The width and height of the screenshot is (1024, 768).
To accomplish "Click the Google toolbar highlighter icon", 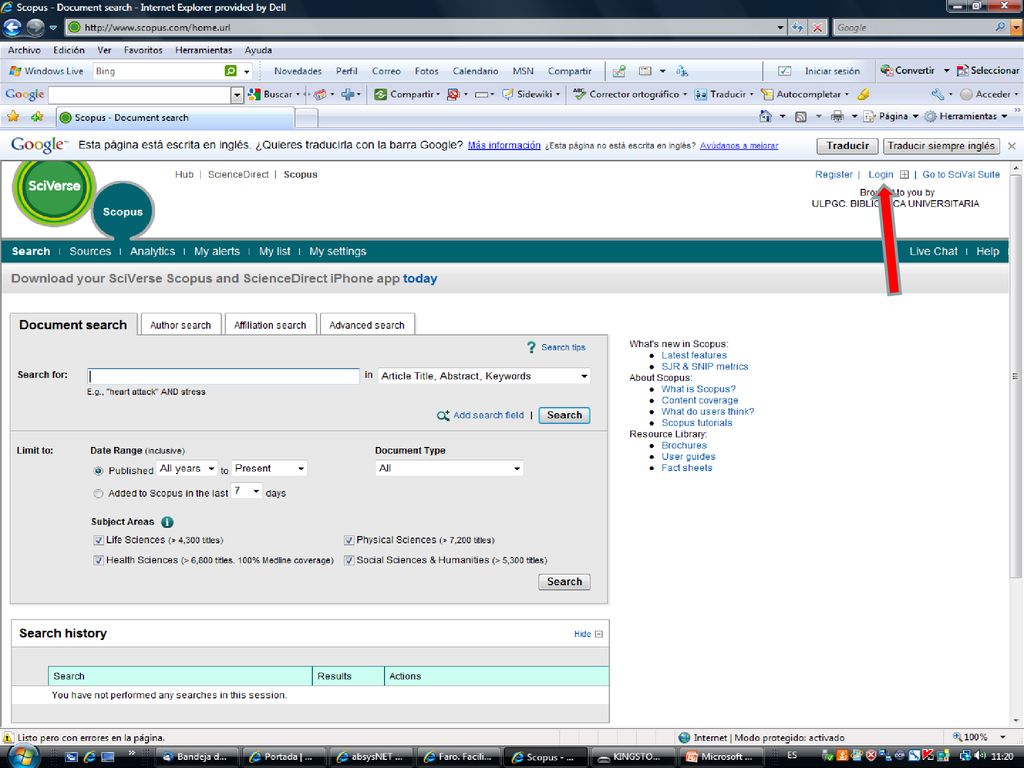I will click(863, 94).
